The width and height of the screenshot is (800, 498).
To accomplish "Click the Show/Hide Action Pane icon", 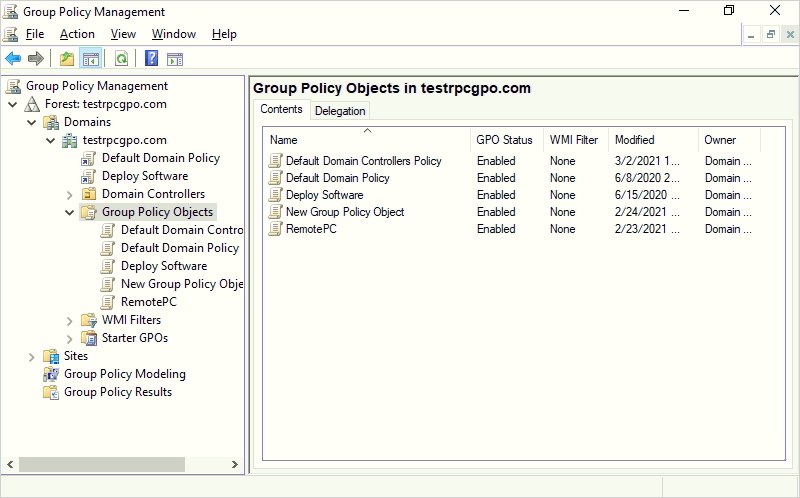I will click(x=175, y=59).
